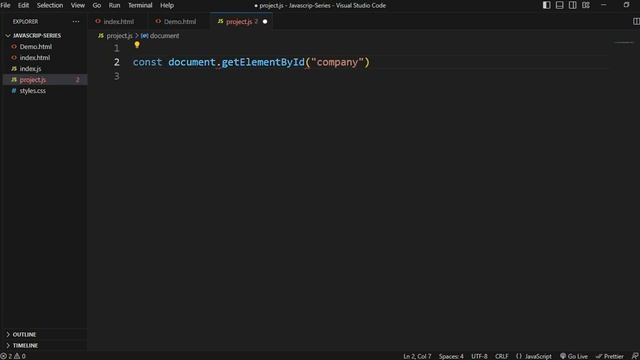The width and height of the screenshot is (640, 360).
Task: Open index.js in the explorer
Action: (x=30, y=69)
